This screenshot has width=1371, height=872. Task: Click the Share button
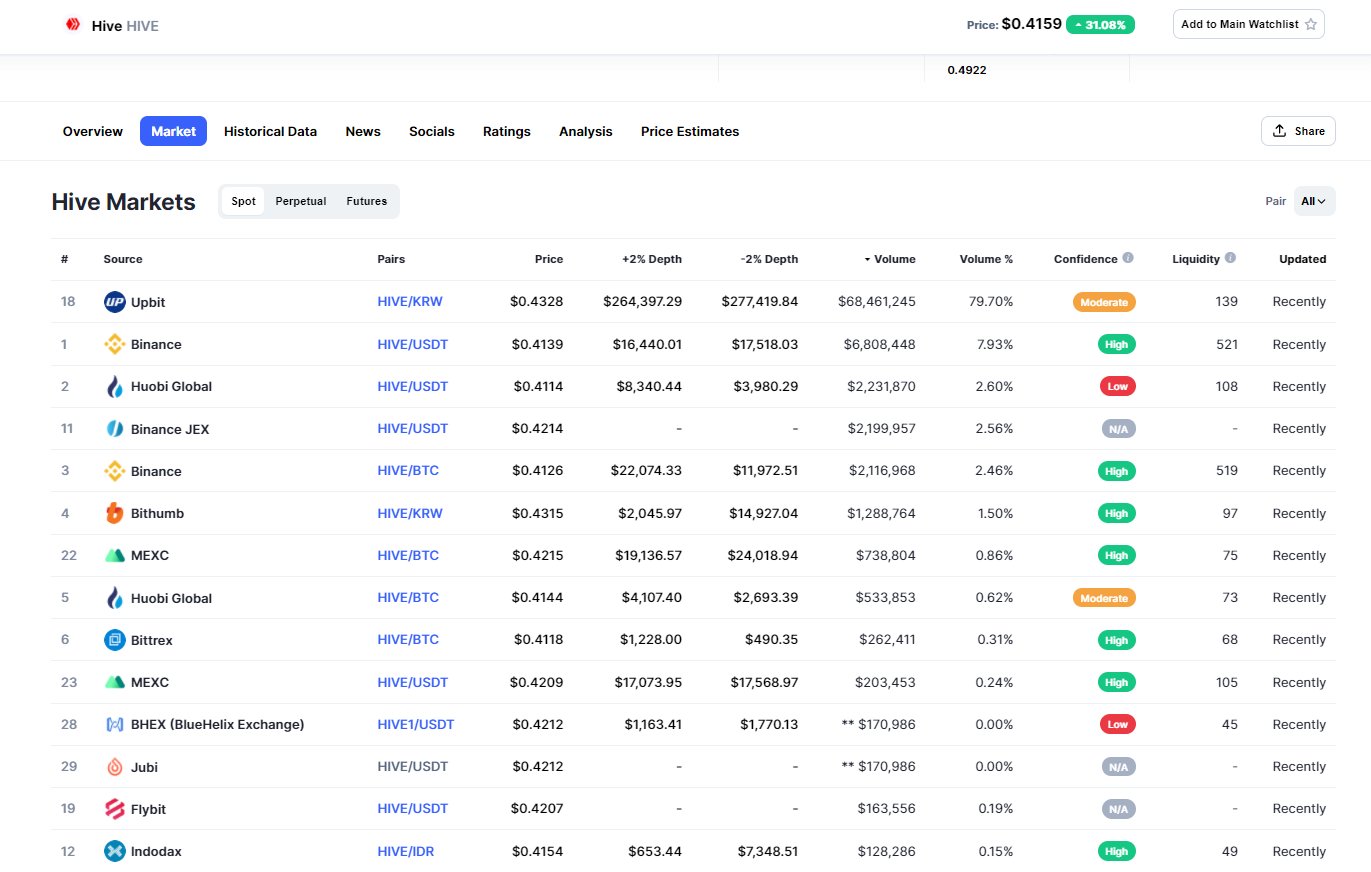tap(1298, 131)
